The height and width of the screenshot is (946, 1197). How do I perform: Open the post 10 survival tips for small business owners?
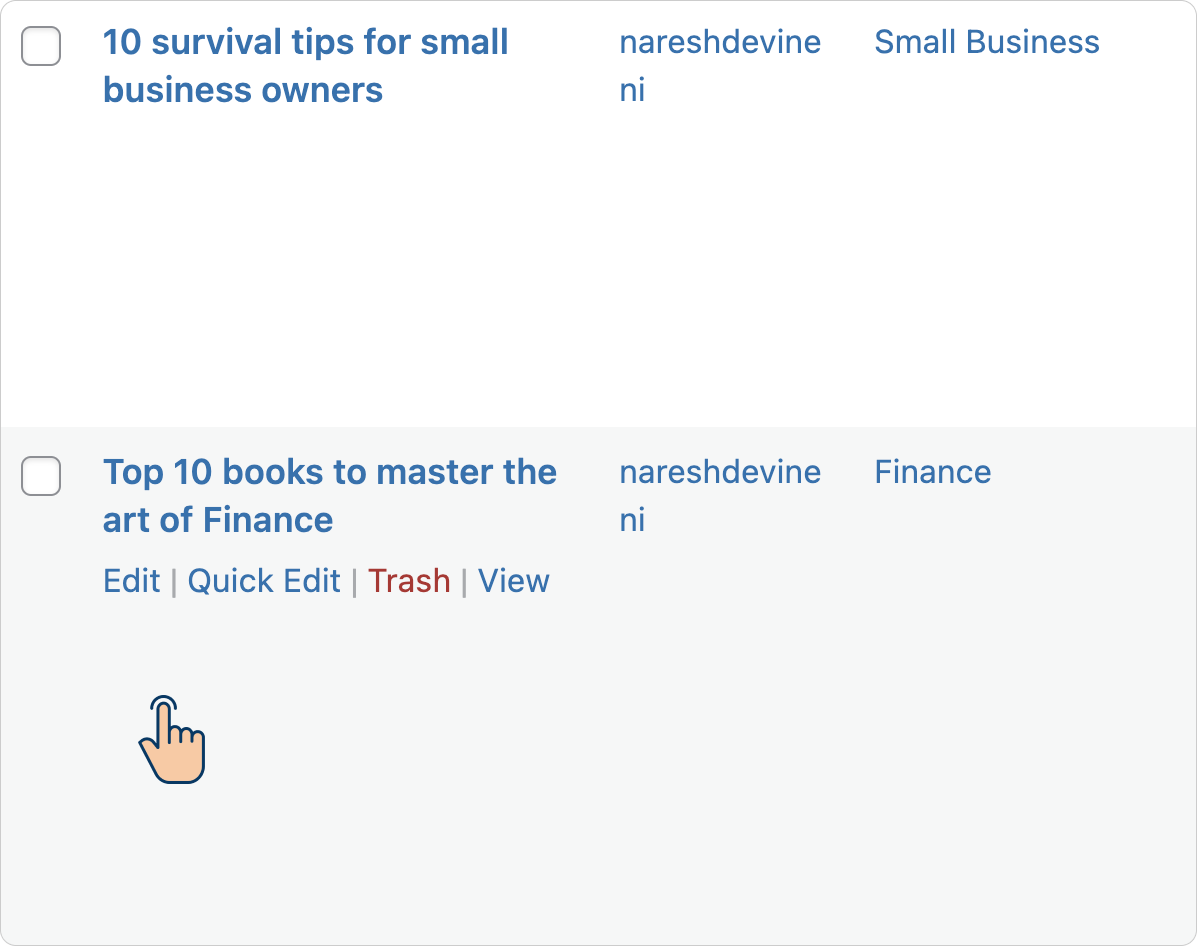[x=305, y=66]
